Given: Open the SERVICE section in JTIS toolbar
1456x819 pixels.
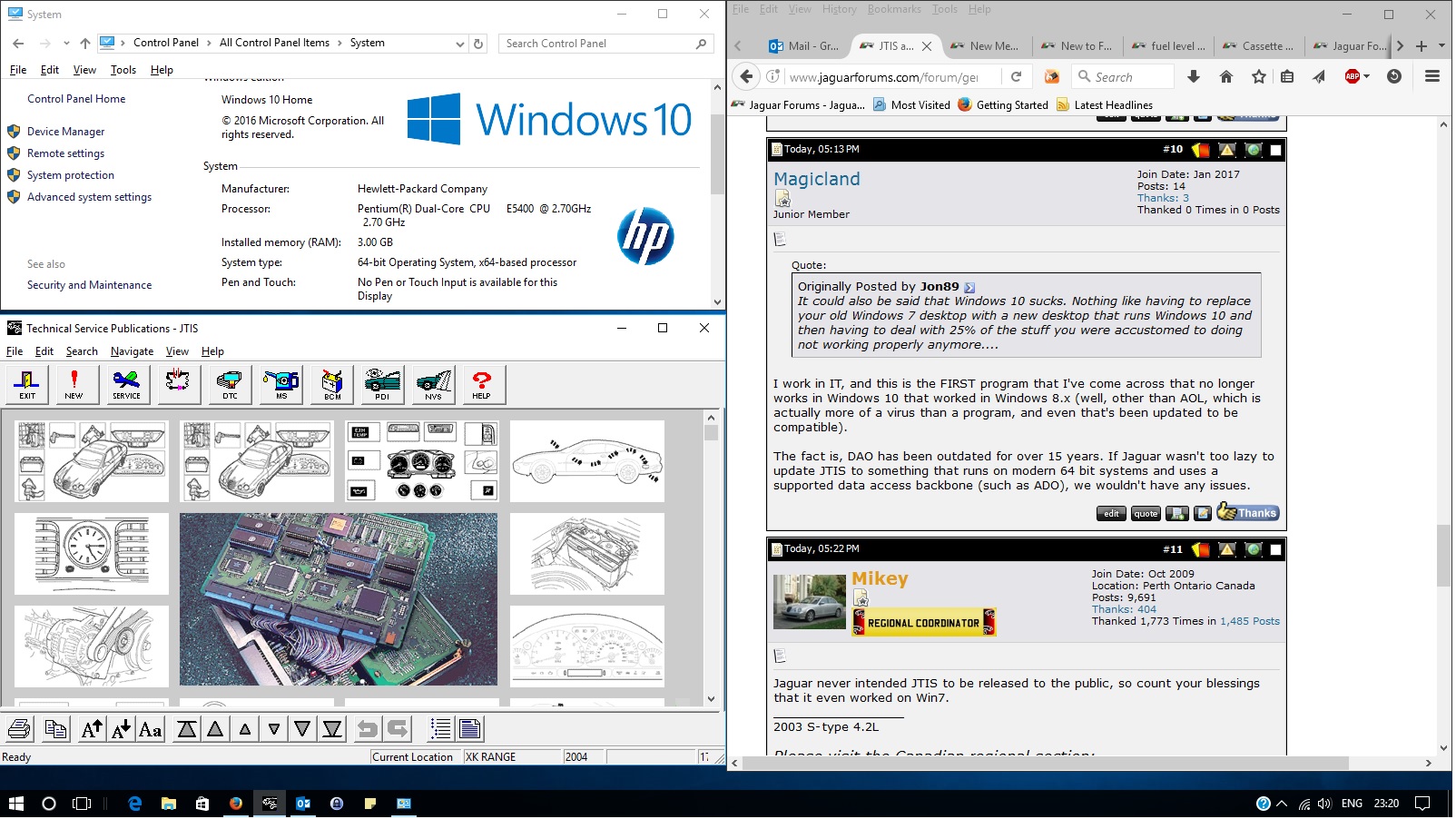Looking at the screenshot, I should pyautogui.click(x=126, y=384).
